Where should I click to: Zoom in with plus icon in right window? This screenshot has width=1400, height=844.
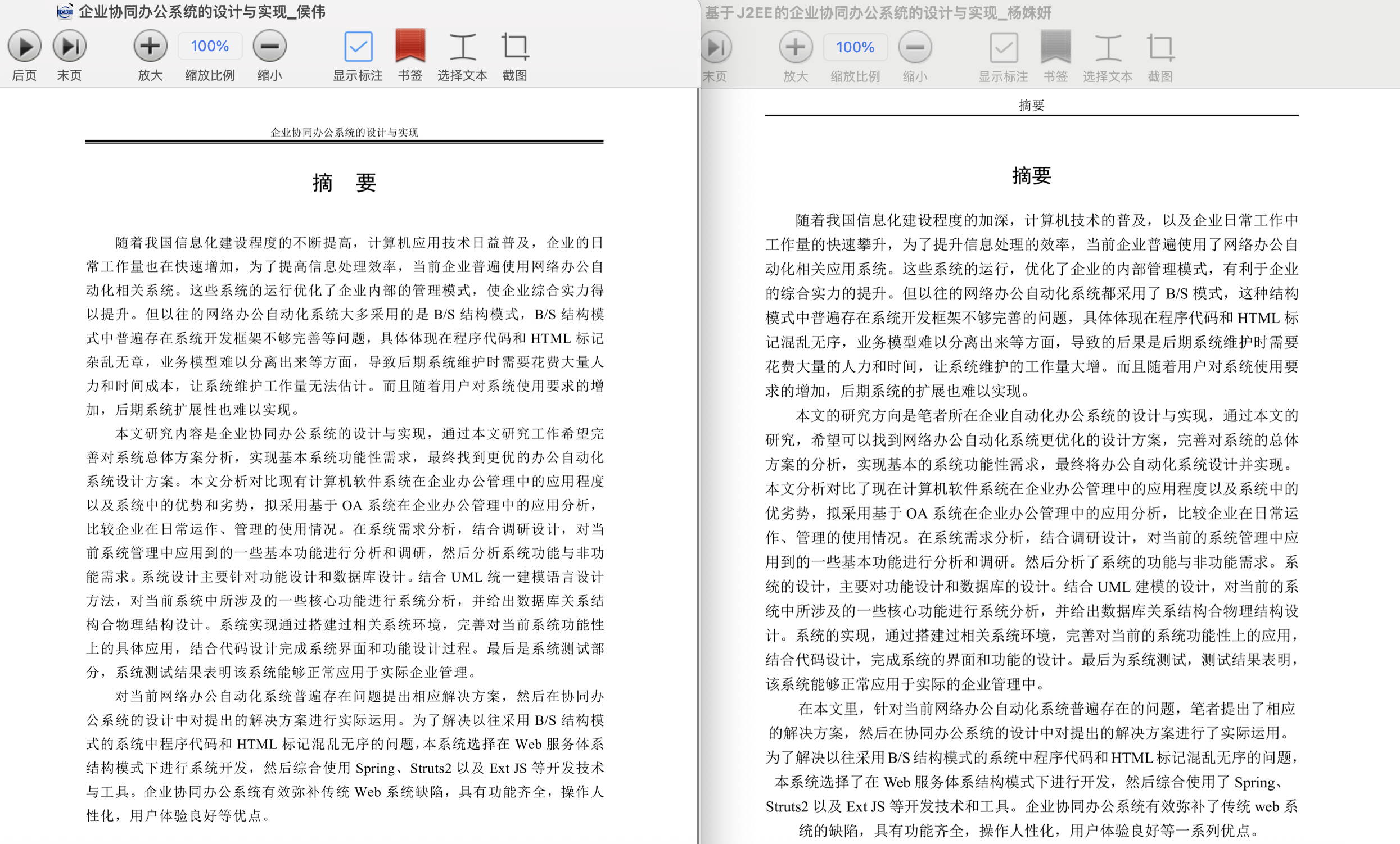(x=796, y=48)
